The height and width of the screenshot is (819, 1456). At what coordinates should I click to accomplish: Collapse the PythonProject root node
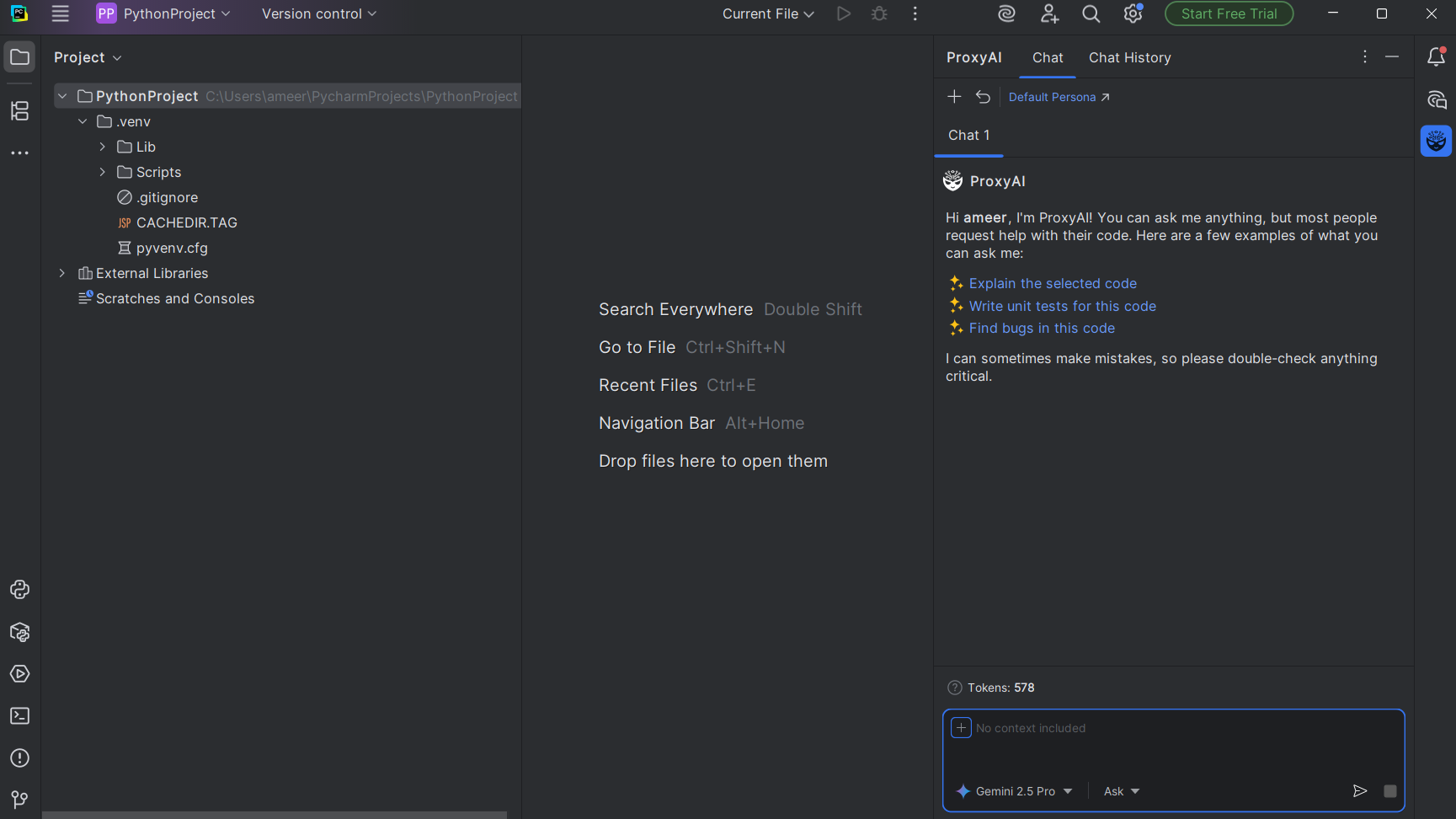(62, 96)
